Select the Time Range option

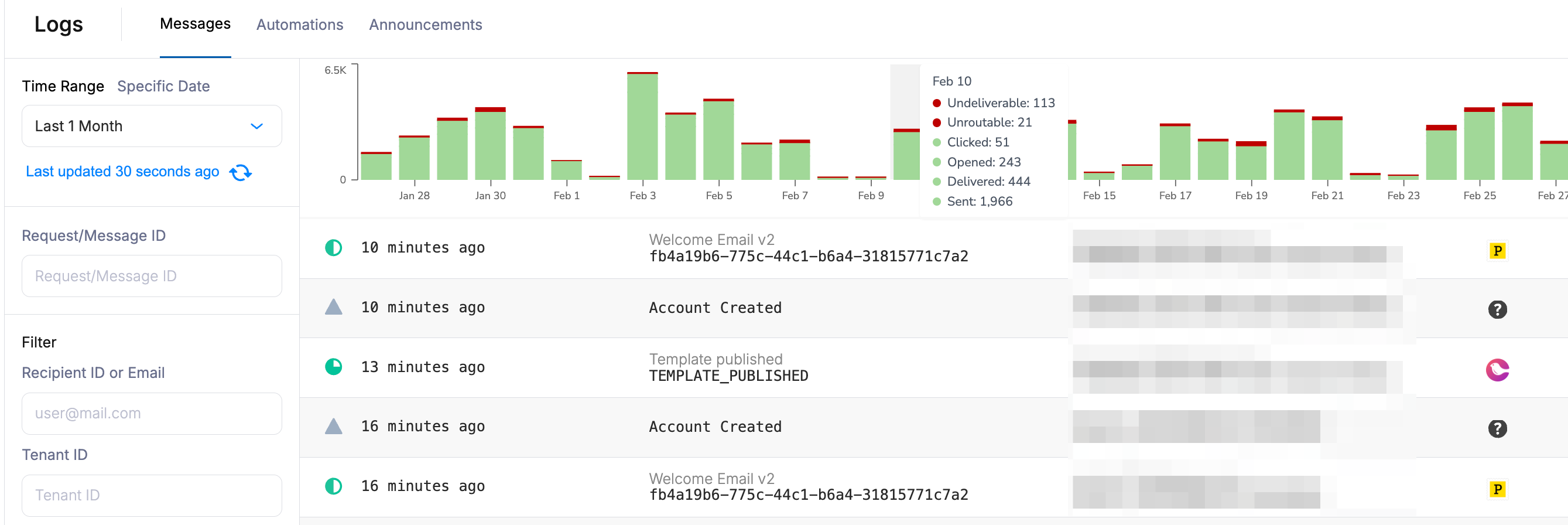pyautogui.click(x=63, y=87)
